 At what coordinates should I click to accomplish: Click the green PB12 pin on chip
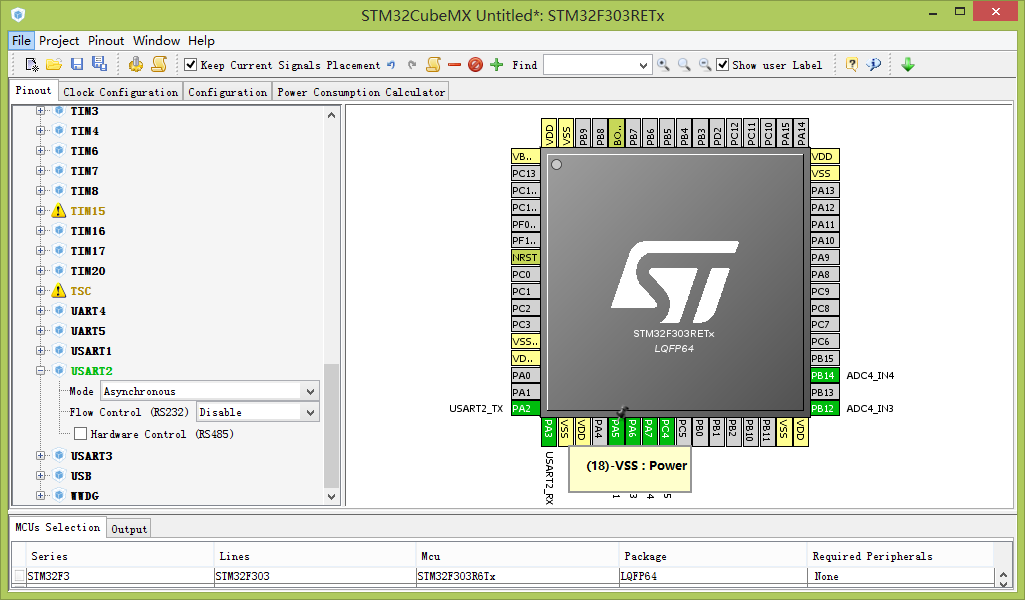click(x=824, y=408)
